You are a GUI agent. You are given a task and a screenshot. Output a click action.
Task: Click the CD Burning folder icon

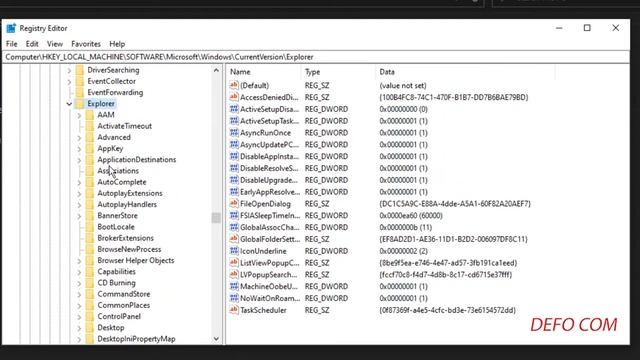point(90,283)
